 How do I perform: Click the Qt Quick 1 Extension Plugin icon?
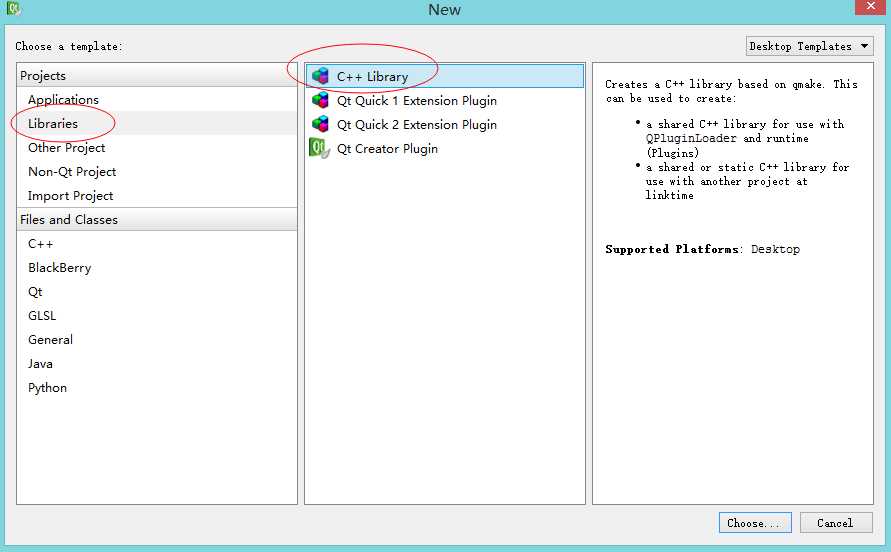pos(320,100)
